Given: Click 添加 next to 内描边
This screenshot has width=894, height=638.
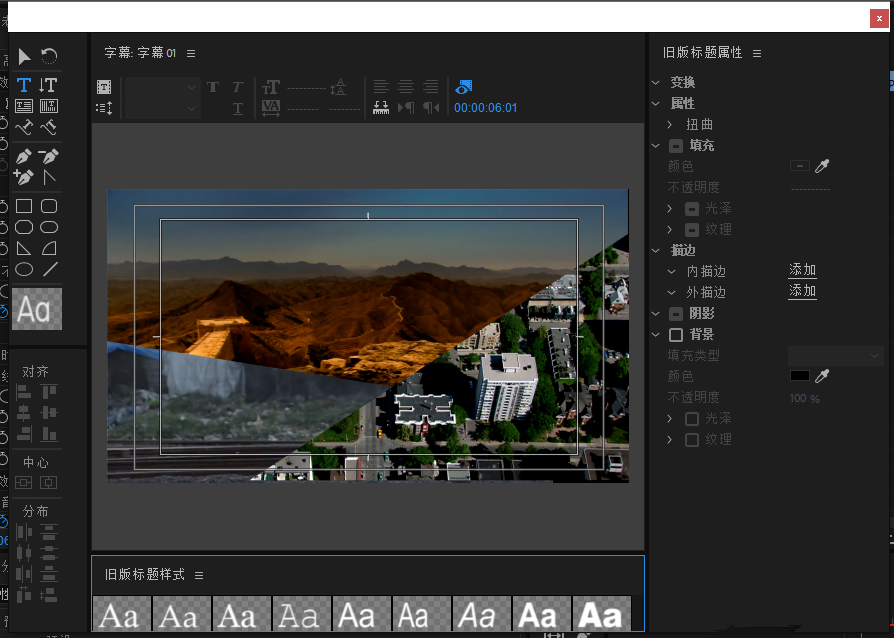Looking at the screenshot, I should click(802, 271).
